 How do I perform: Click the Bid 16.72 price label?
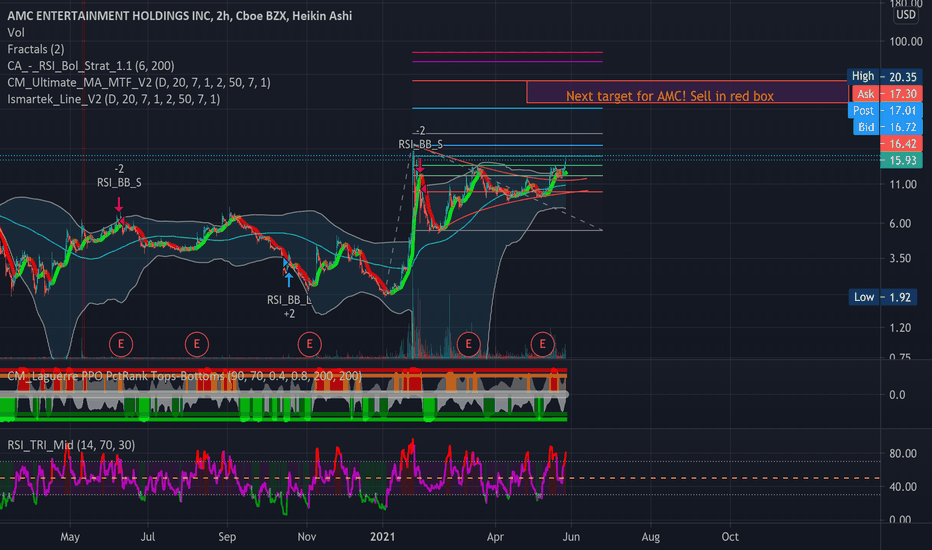click(887, 127)
